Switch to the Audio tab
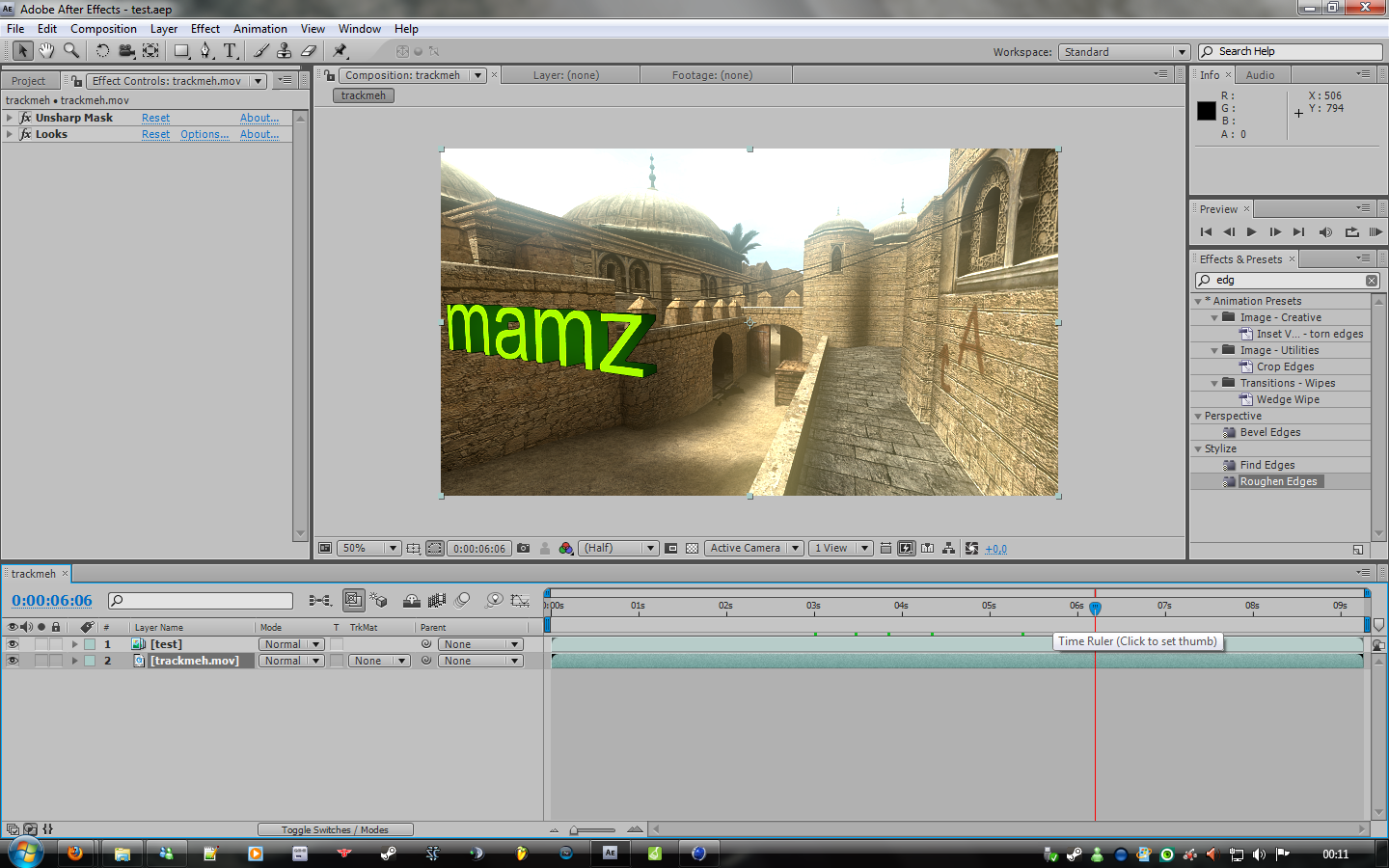 coord(1260,75)
